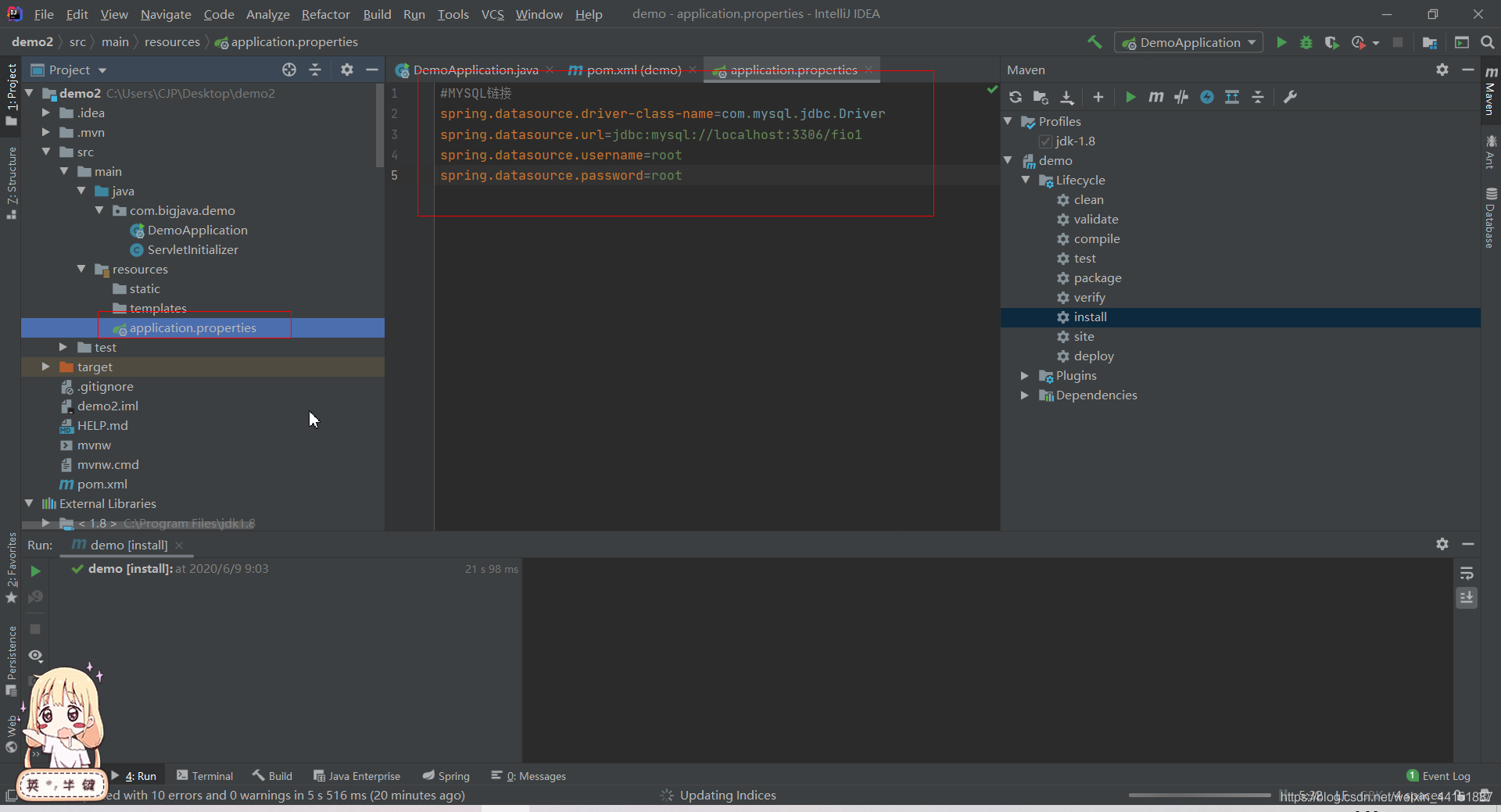Expand Maven Plugins node
The image size is (1501, 812).
(x=1025, y=375)
